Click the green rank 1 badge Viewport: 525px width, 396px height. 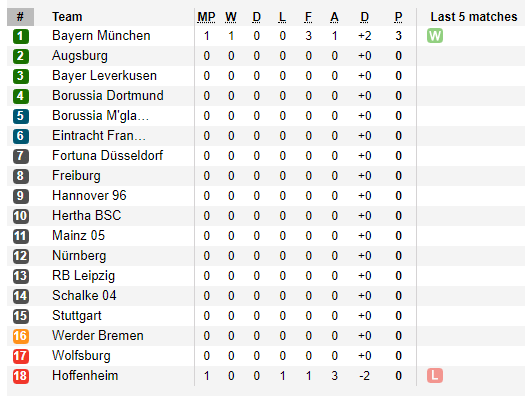pyautogui.click(x=21, y=36)
